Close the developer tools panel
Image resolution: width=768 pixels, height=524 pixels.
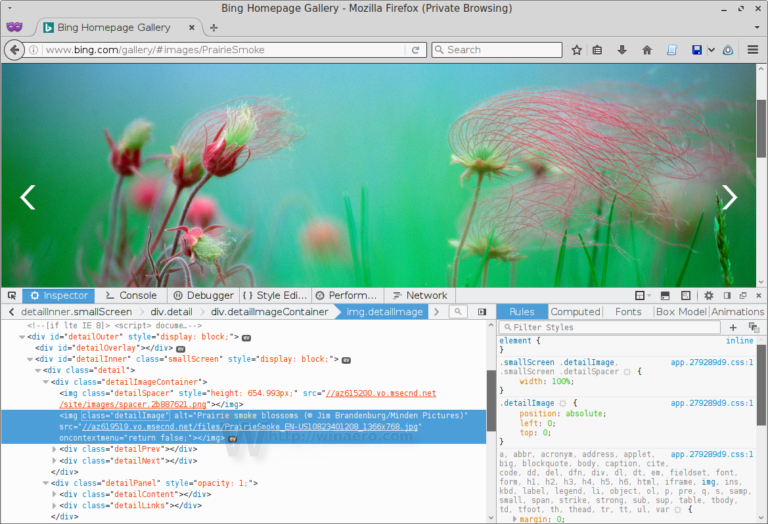pyautogui.click(x=759, y=295)
